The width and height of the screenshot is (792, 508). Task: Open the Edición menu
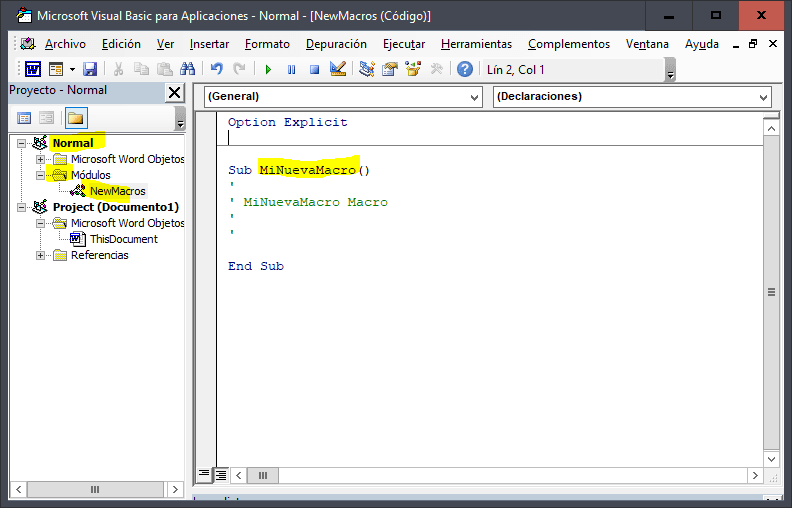point(121,44)
